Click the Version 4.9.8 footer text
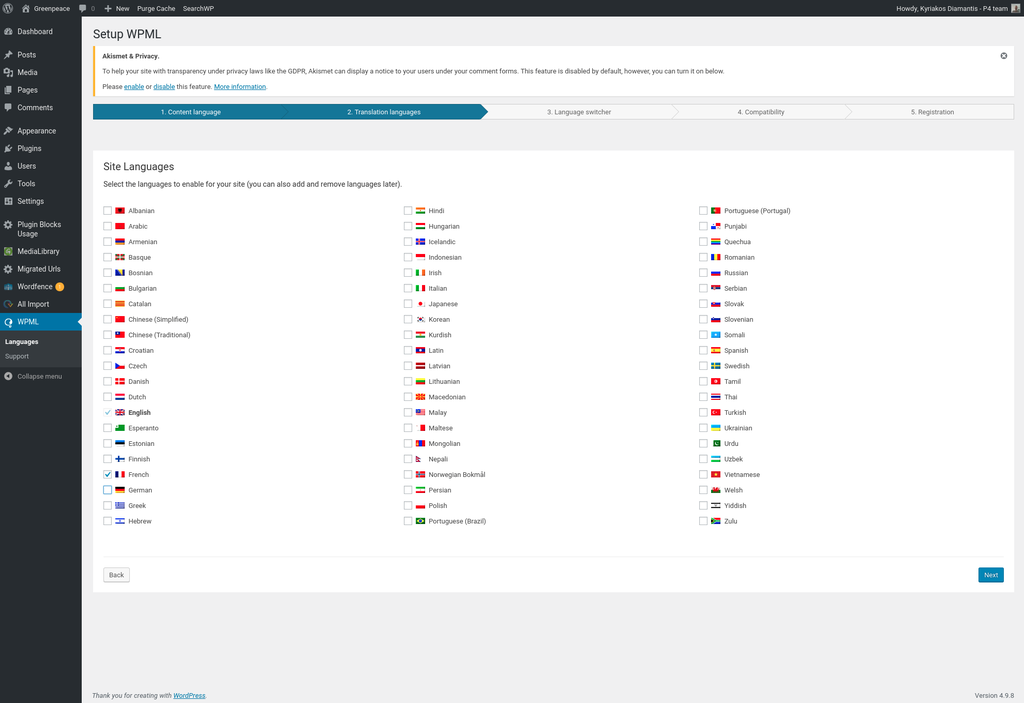This screenshot has height=703, width=1024. pos(994,696)
